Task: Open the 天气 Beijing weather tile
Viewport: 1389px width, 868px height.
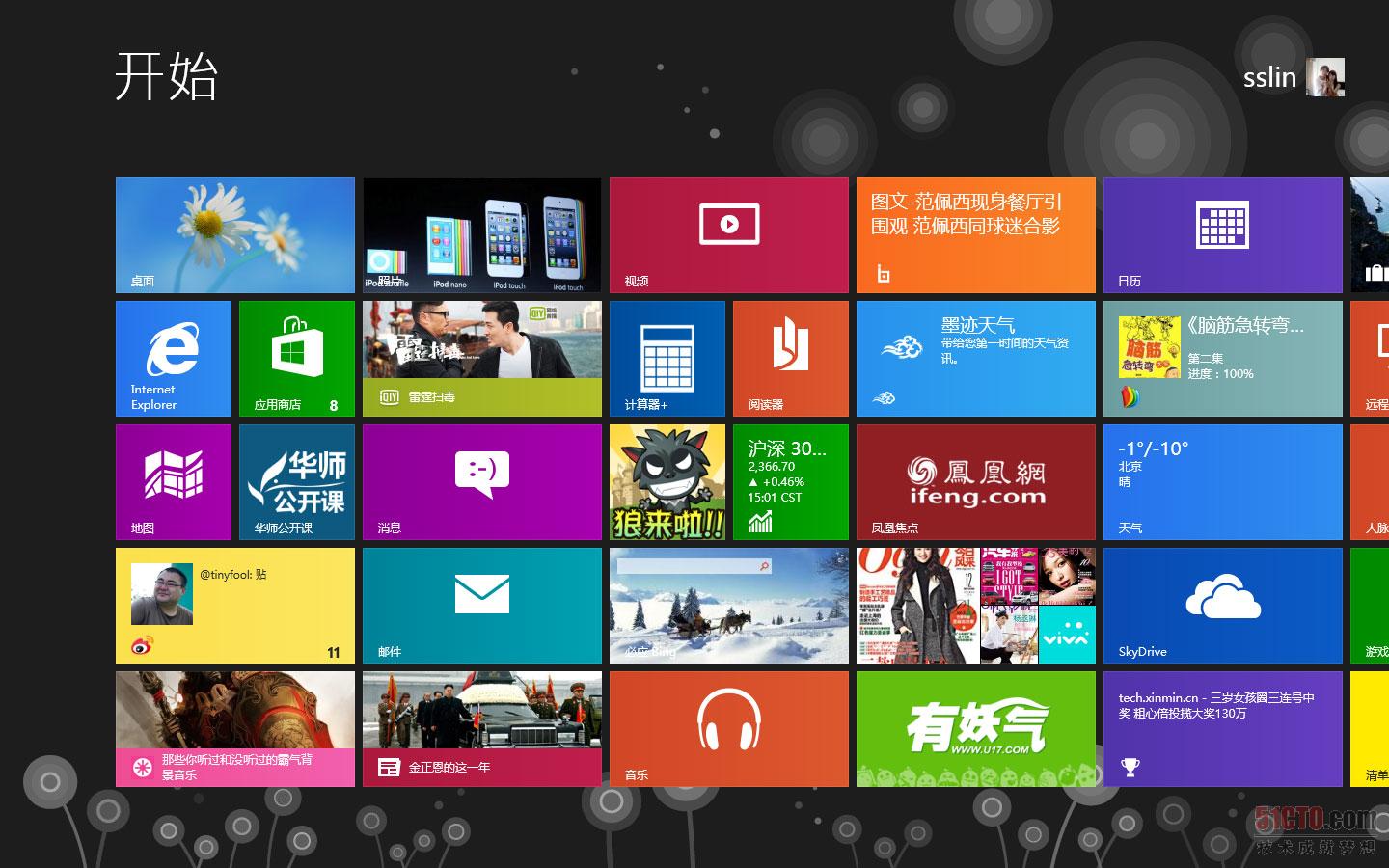Action: click(x=1223, y=482)
